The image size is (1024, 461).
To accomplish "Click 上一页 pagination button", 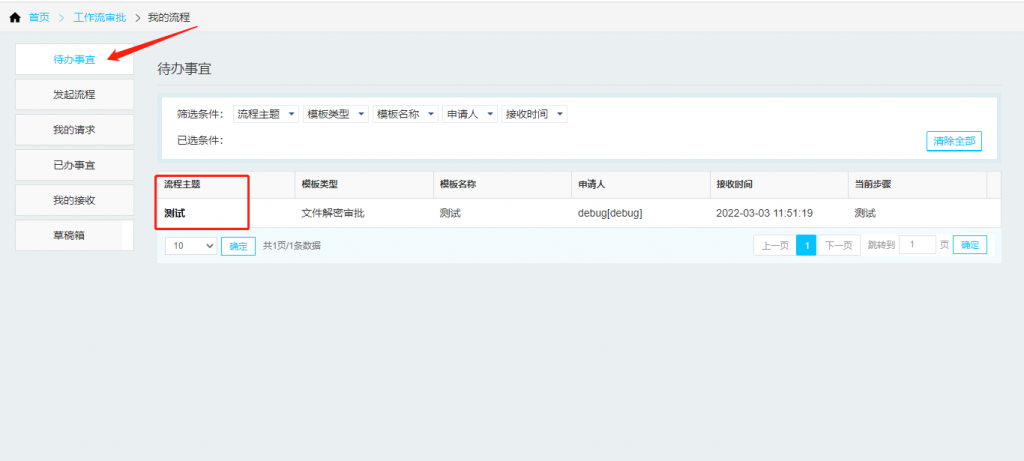I will (x=775, y=246).
